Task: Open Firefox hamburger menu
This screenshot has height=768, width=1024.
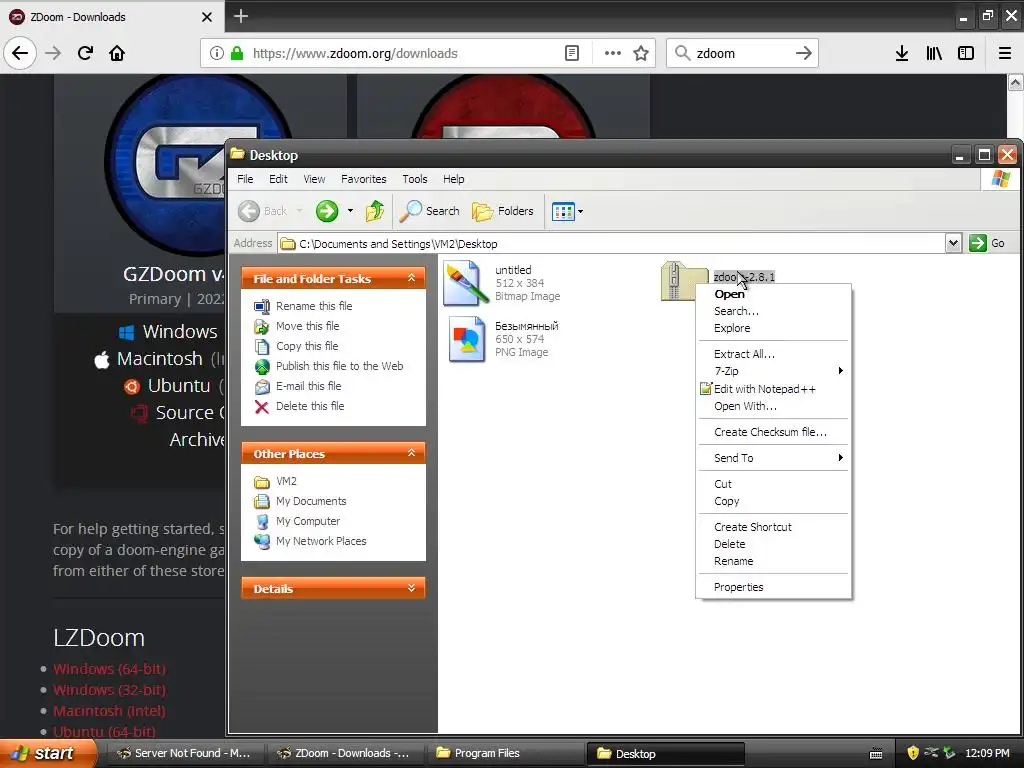Action: click(x=1005, y=53)
